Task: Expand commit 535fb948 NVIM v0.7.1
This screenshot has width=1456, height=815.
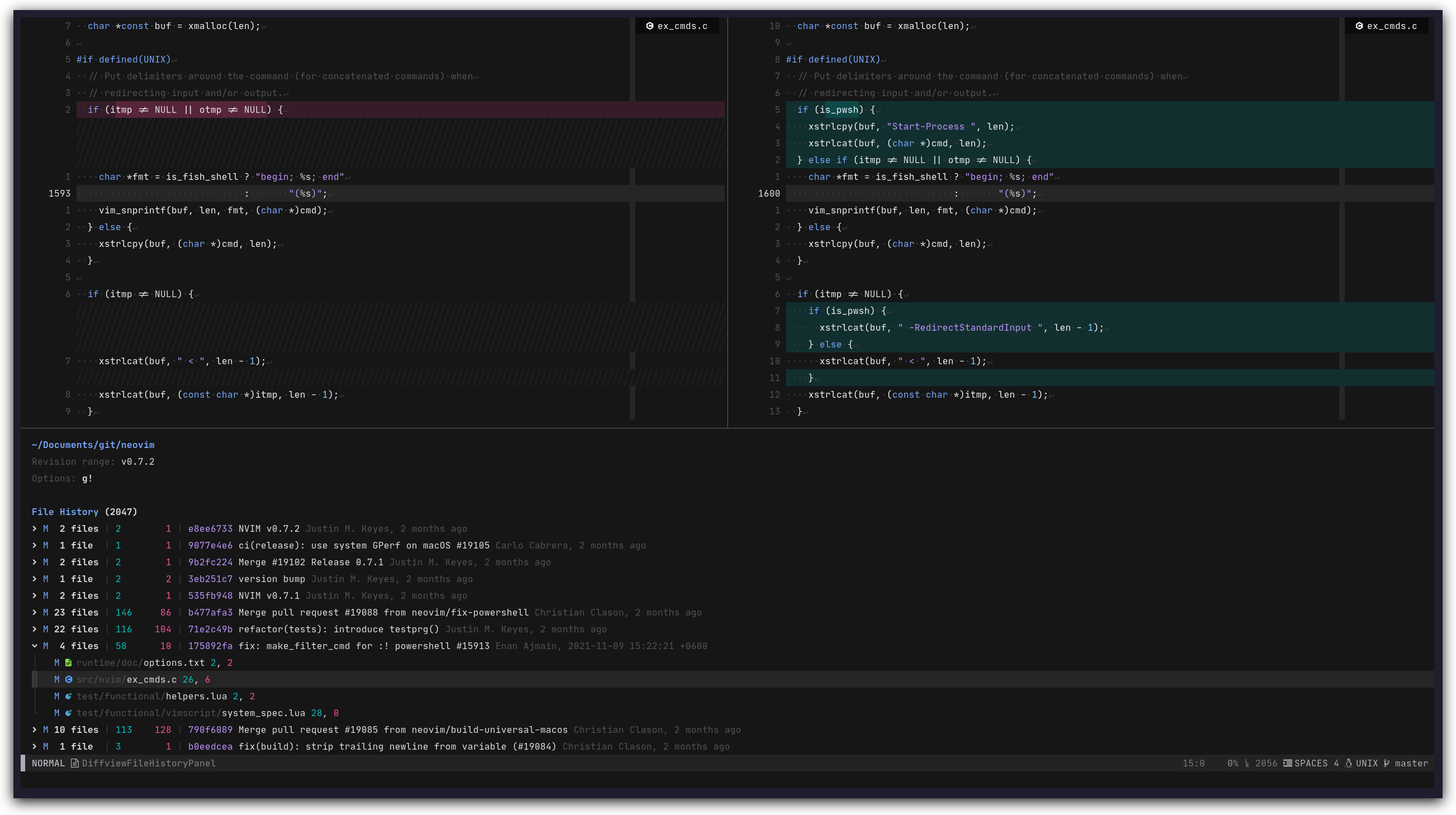Action: [35, 595]
